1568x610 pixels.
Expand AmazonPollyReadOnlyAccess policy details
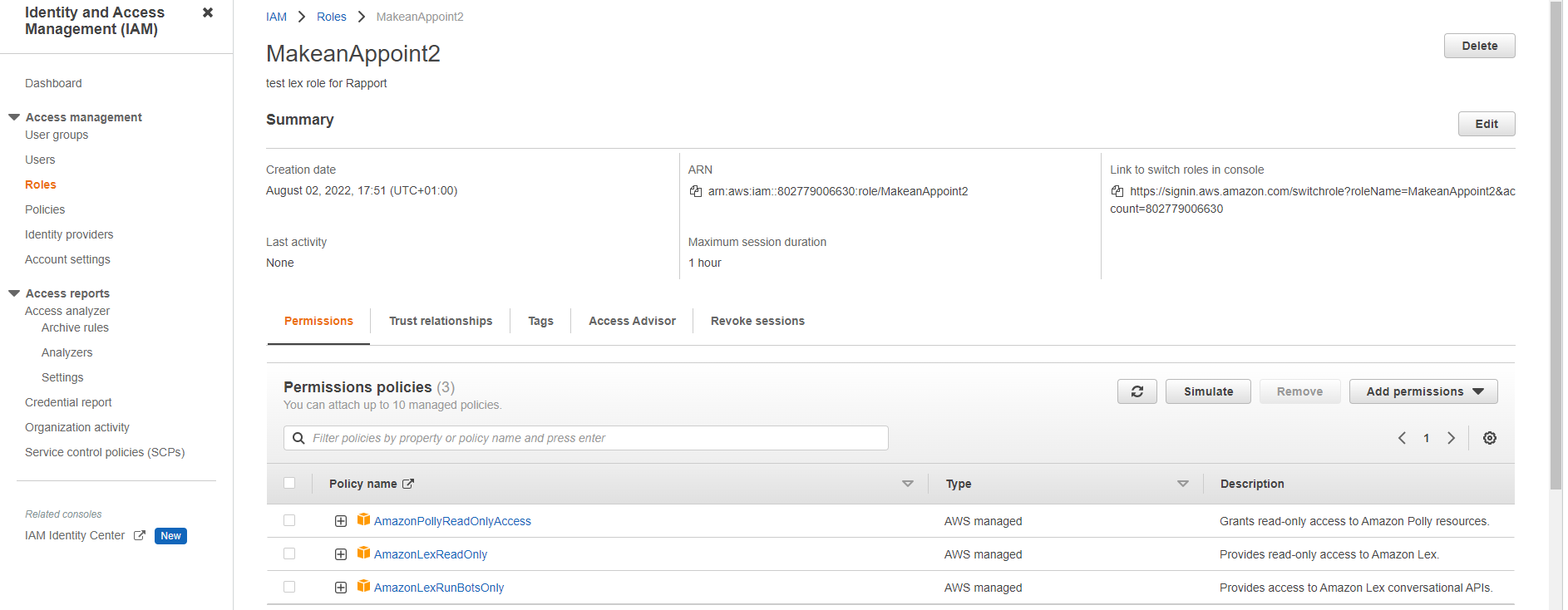[341, 521]
